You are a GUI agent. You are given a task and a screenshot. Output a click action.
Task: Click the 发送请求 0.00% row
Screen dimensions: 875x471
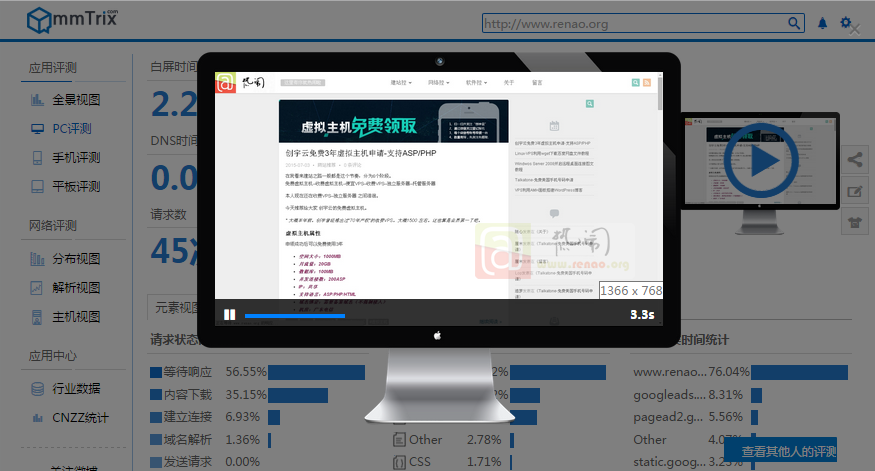coord(205,462)
